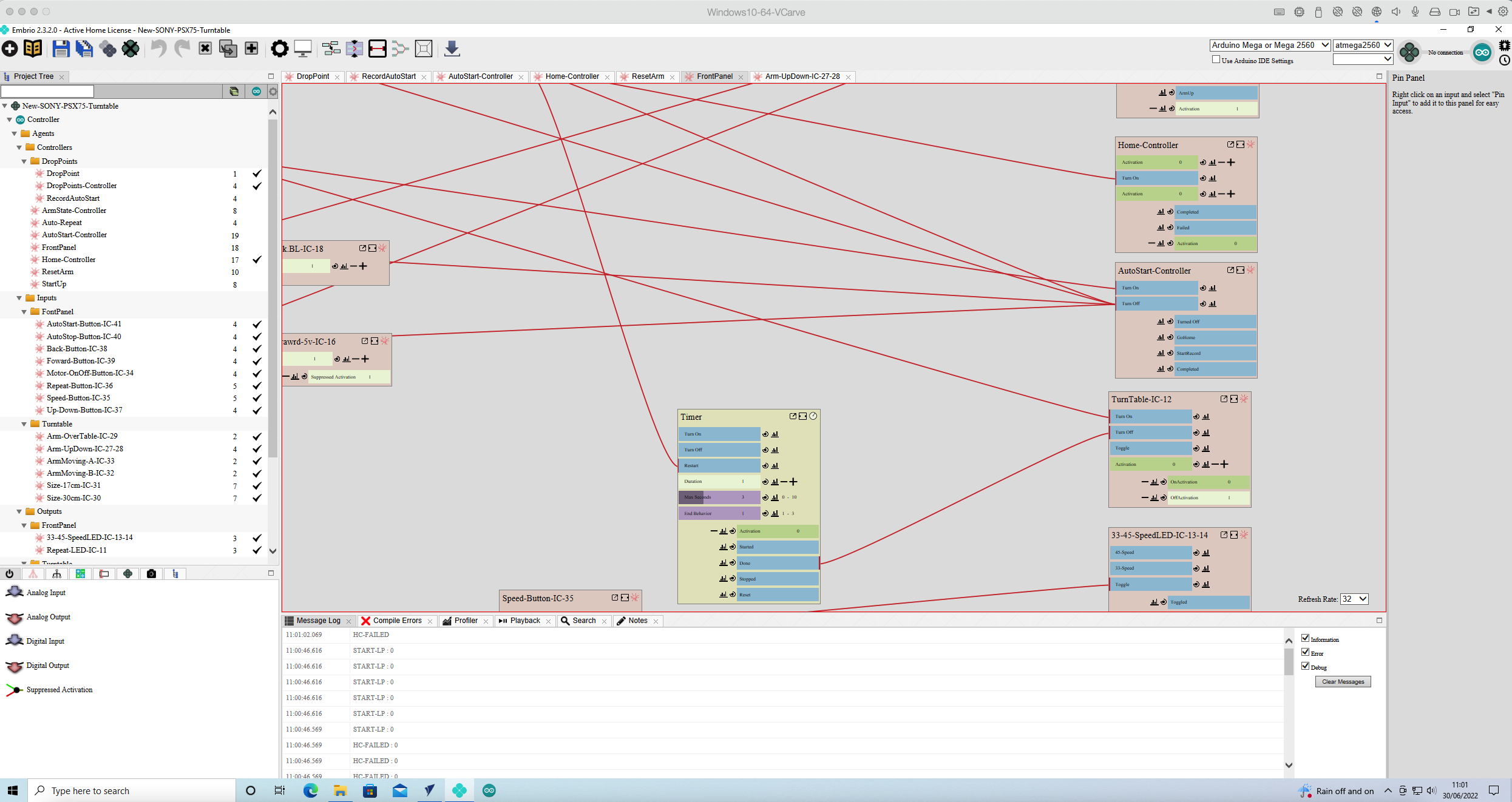Open the library book icon
This screenshot has height=802, width=1512.
click(33, 49)
